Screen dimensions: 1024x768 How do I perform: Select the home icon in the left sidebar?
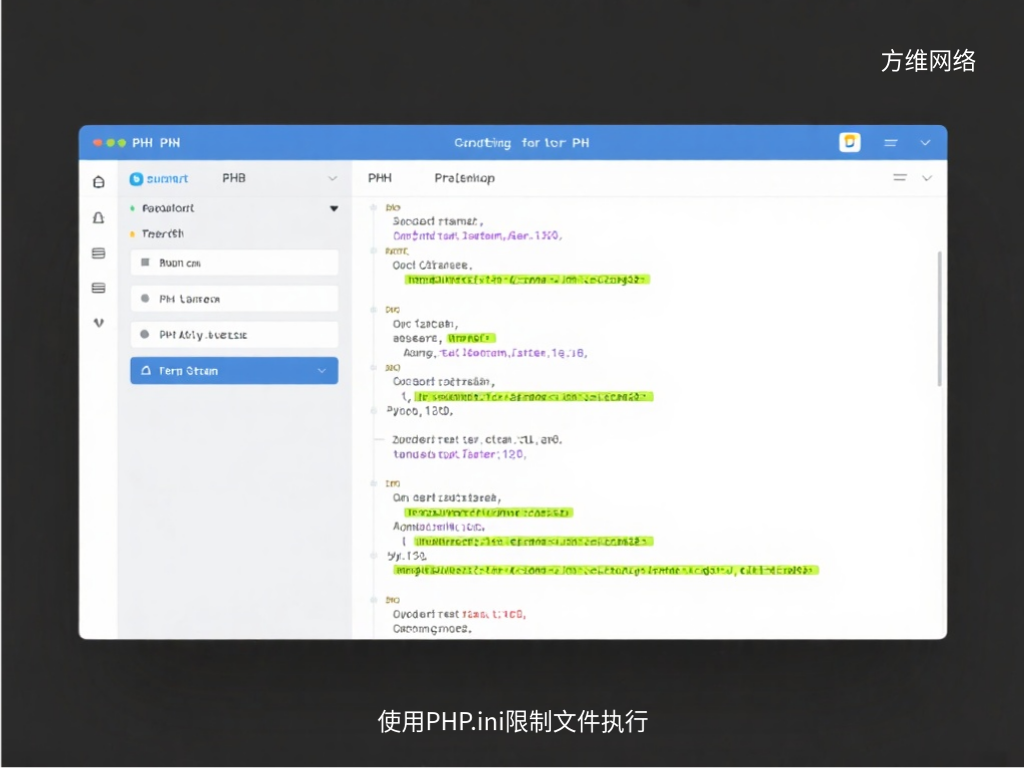point(97,182)
